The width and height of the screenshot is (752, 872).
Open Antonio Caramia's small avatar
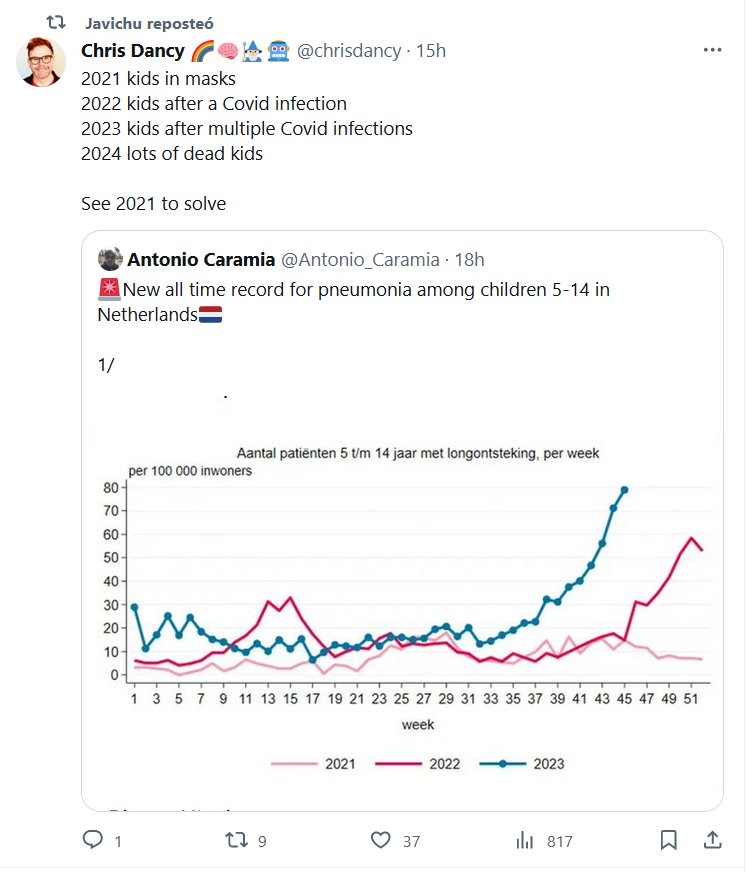click(x=110, y=260)
